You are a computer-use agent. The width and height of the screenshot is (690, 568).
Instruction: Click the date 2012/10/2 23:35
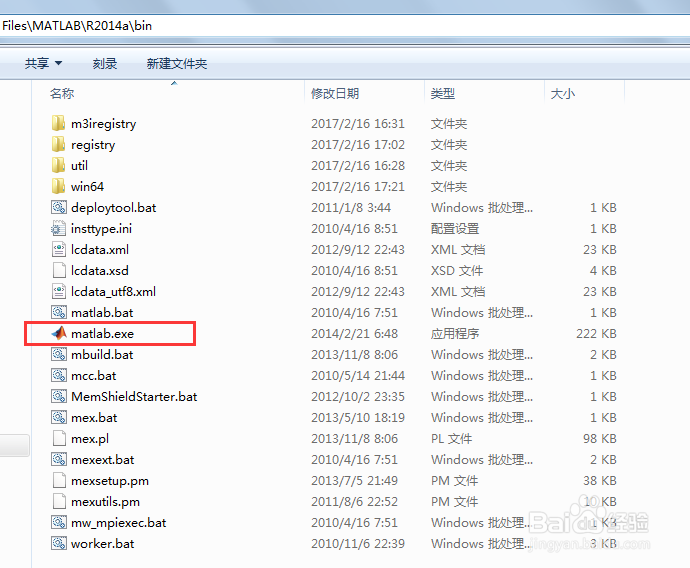pos(358,396)
